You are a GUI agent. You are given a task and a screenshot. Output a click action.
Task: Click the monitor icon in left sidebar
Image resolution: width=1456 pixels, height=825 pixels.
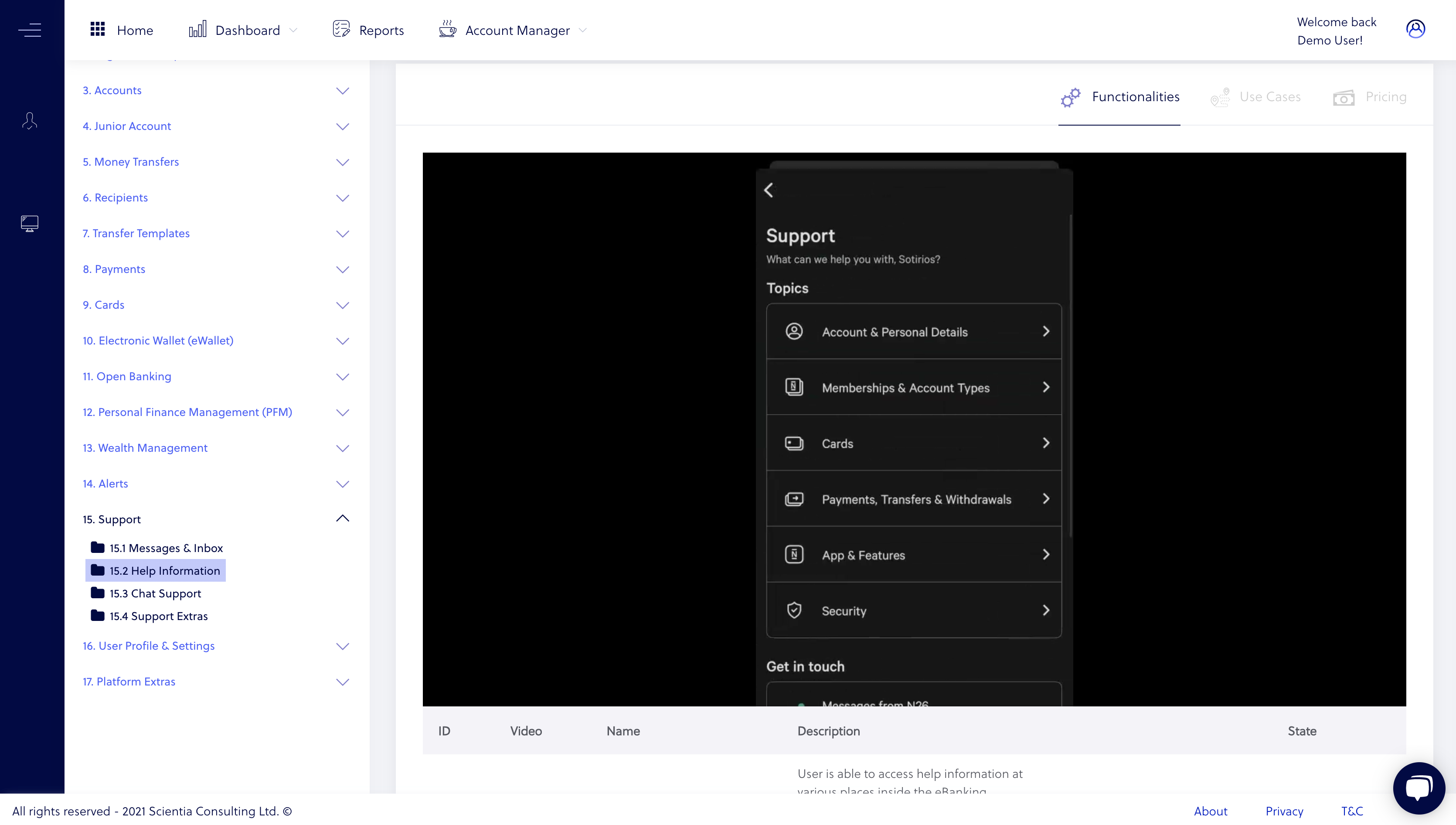pyautogui.click(x=30, y=223)
